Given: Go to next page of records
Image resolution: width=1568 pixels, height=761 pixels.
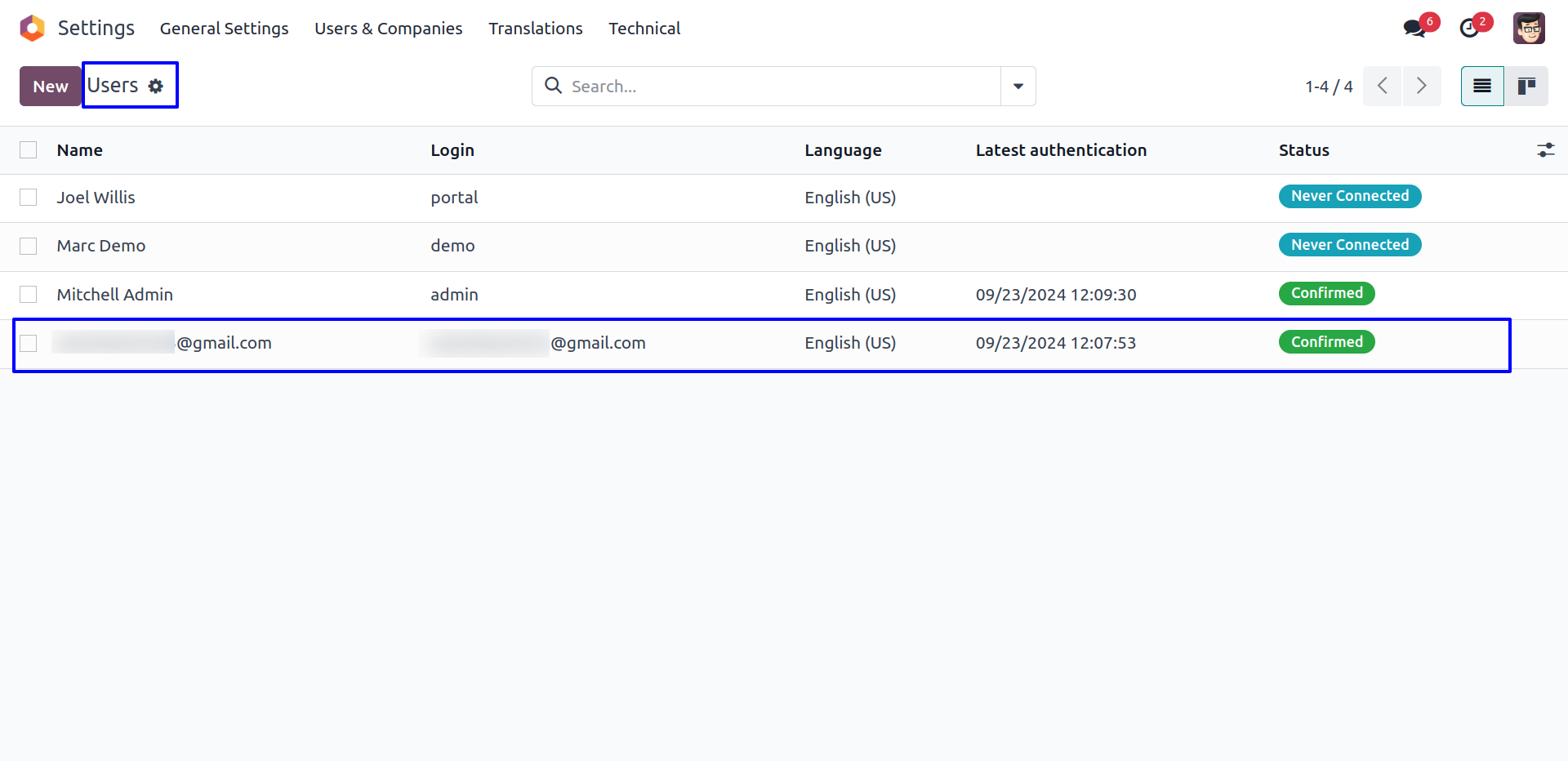Looking at the screenshot, I should 1421,86.
